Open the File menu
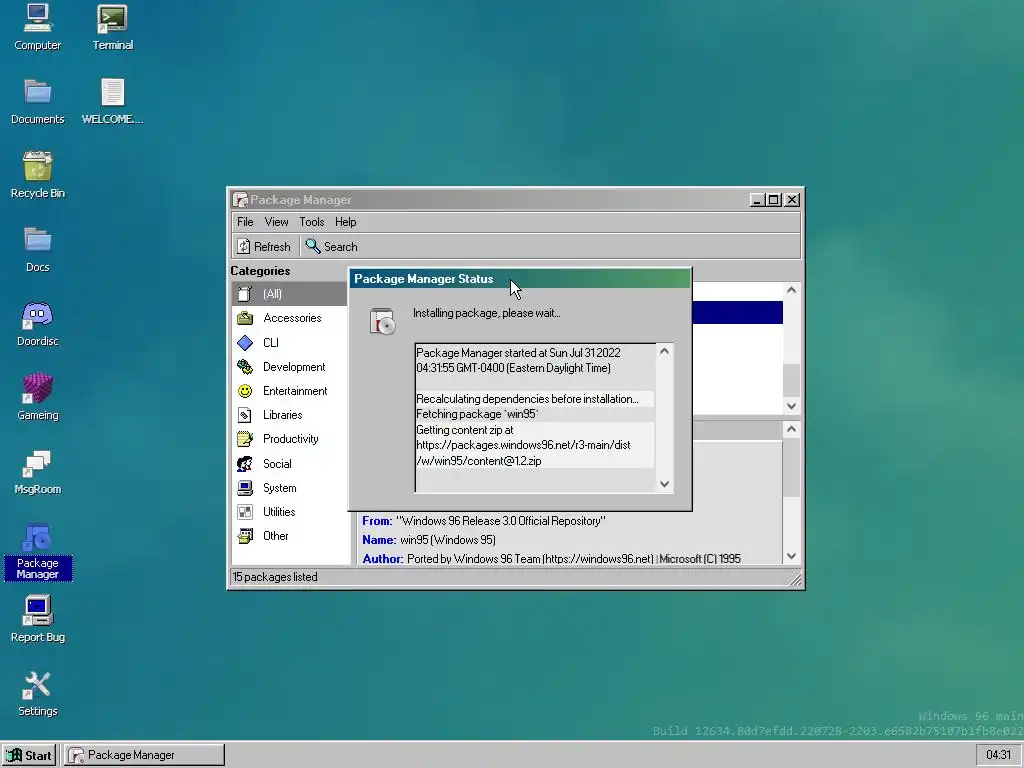This screenshot has width=1024, height=768. point(245,222)
